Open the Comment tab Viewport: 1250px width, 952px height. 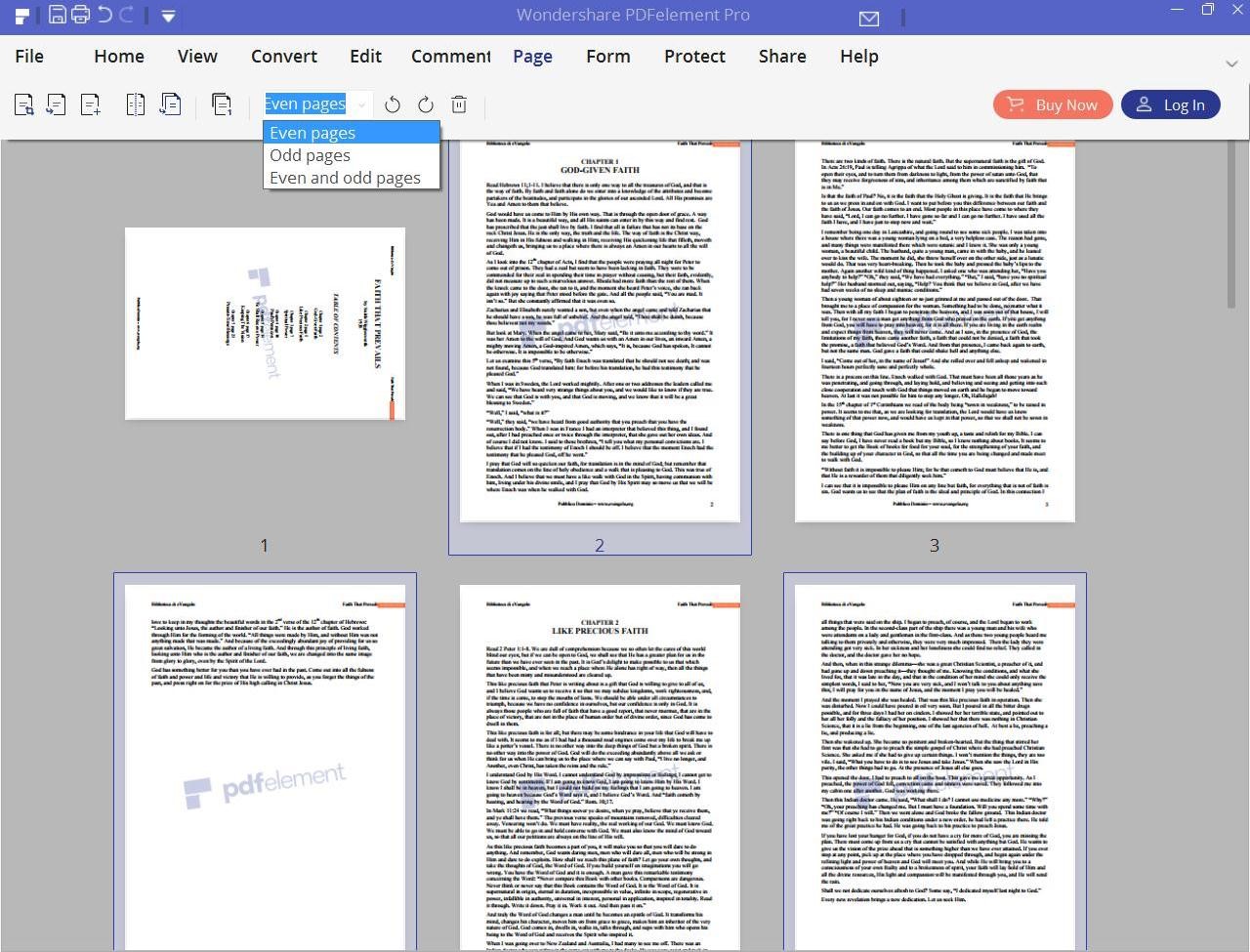click(451, 56)
